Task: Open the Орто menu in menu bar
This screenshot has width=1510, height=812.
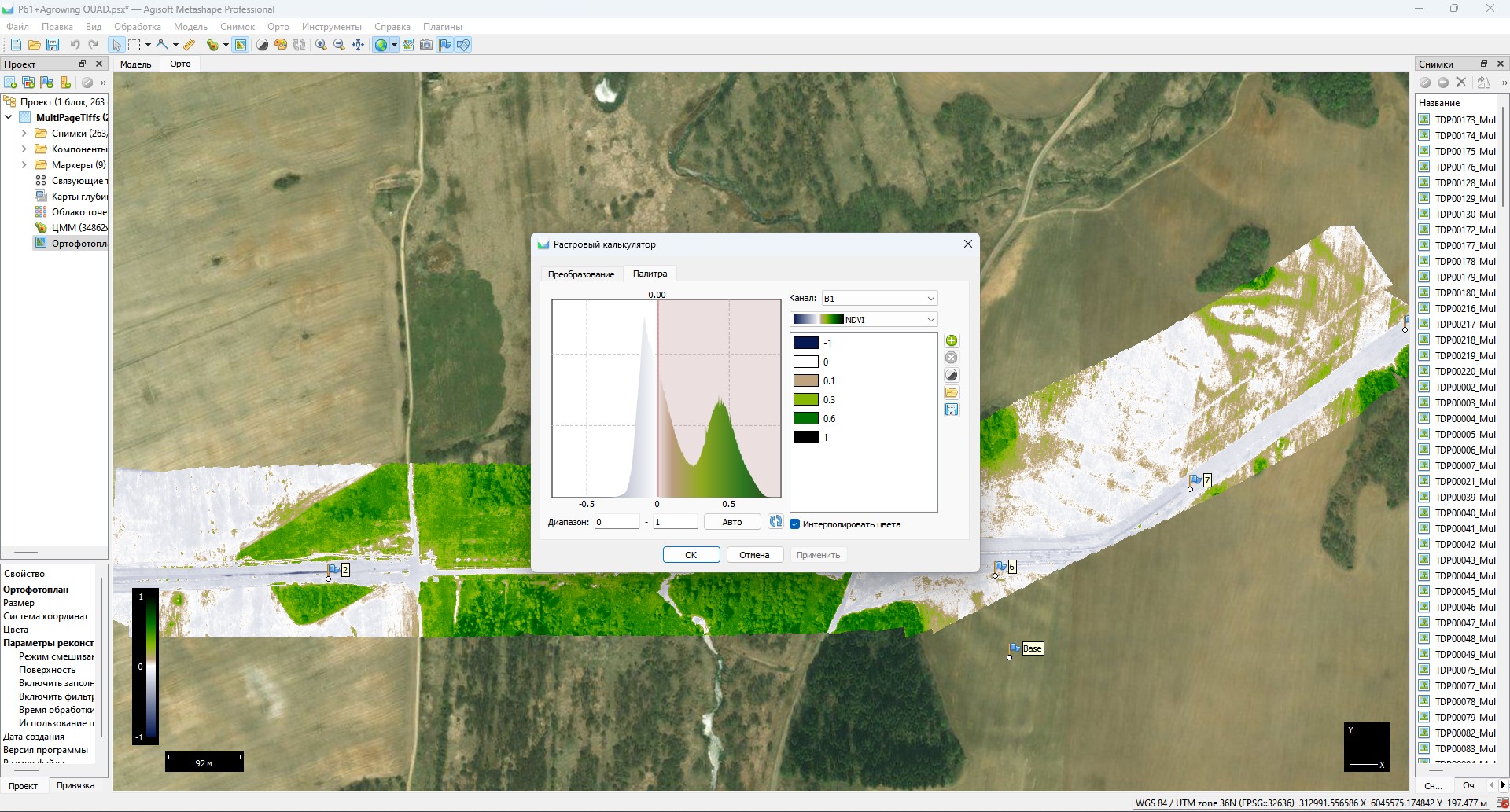Action: (278, 27)
